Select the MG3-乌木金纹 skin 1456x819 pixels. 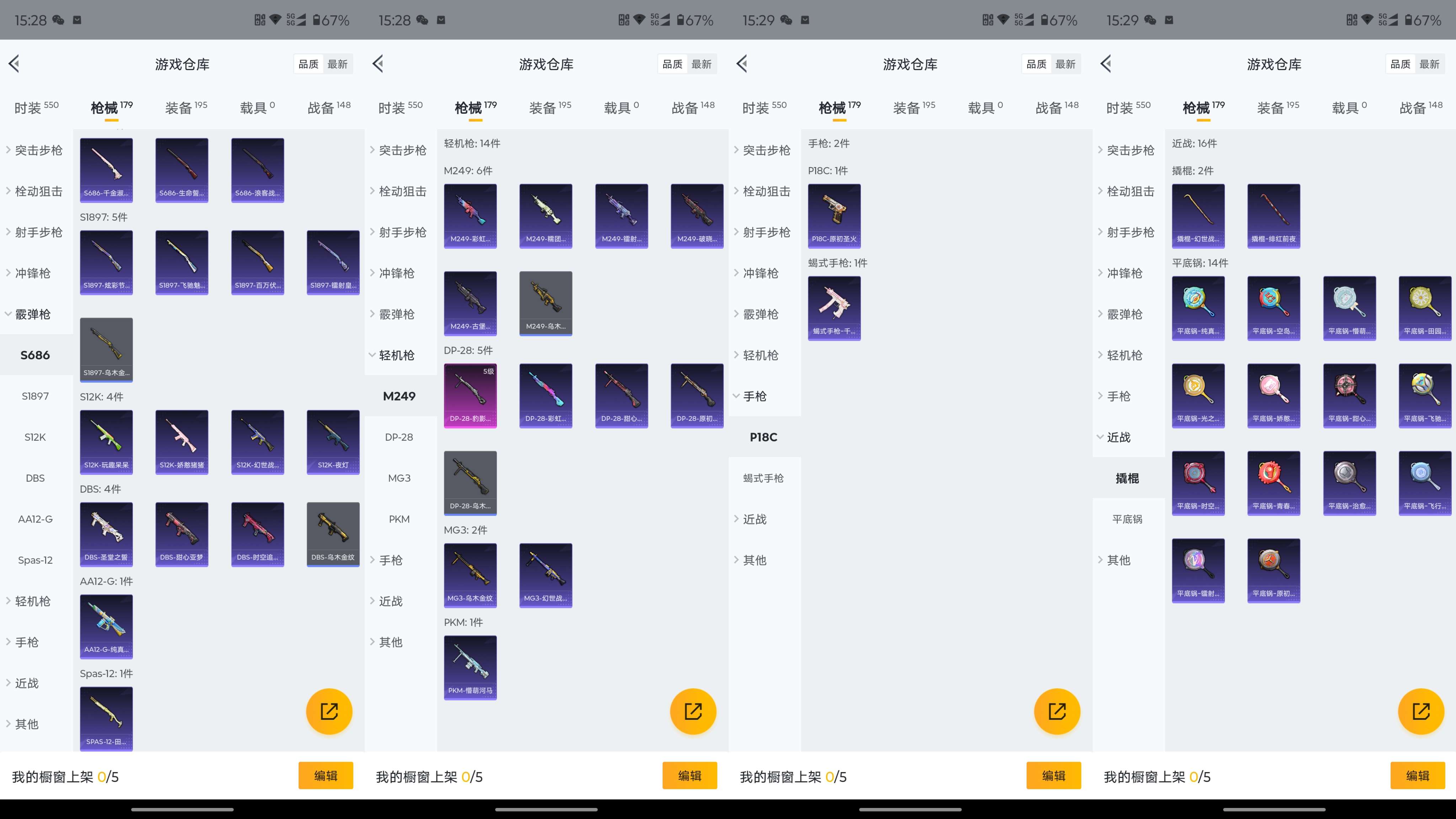click(x=470, y=576)
